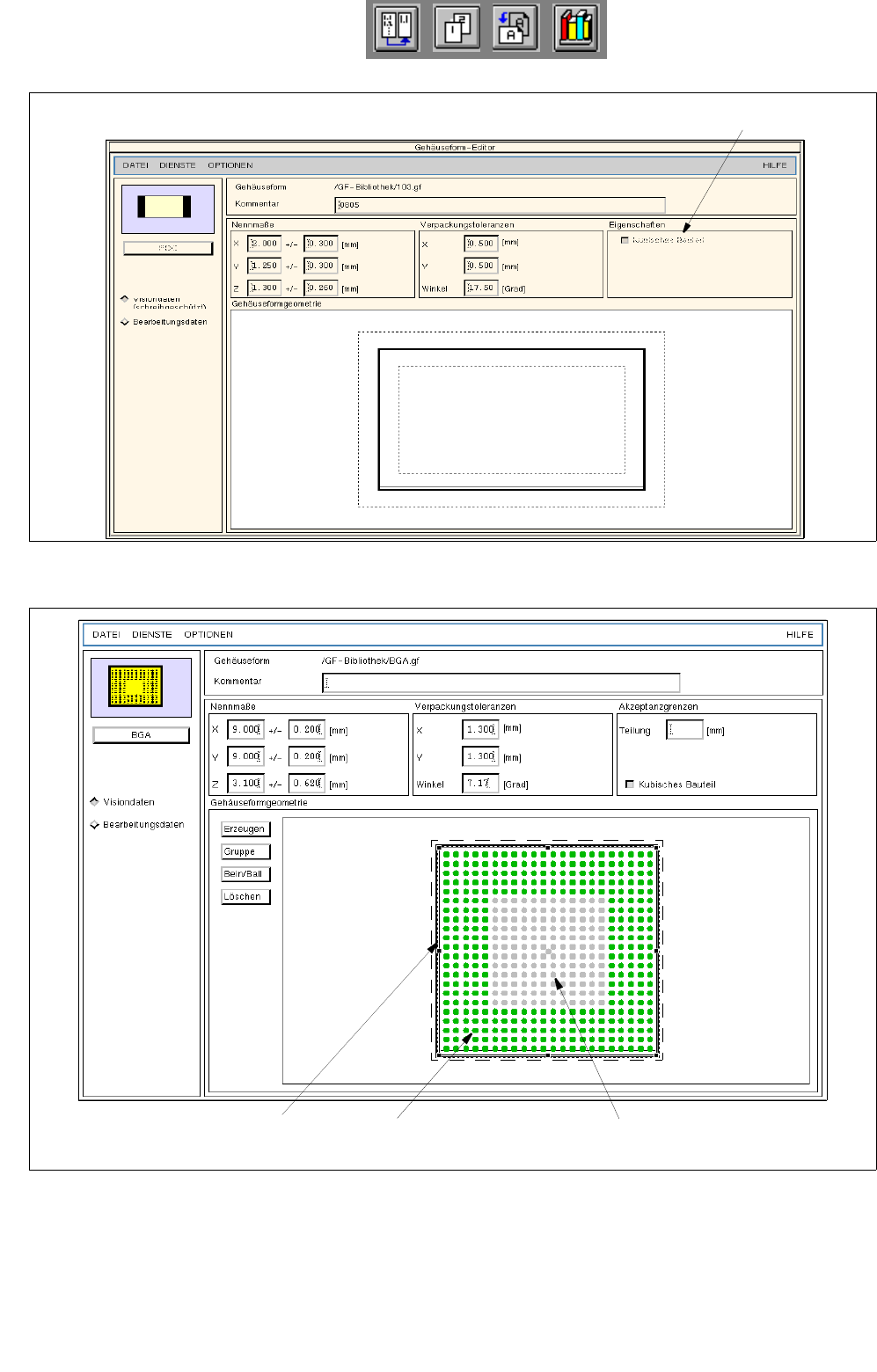Open DIENSTE menu in the BGA.gf window
Screen dimensions: 877x1372
152,634
